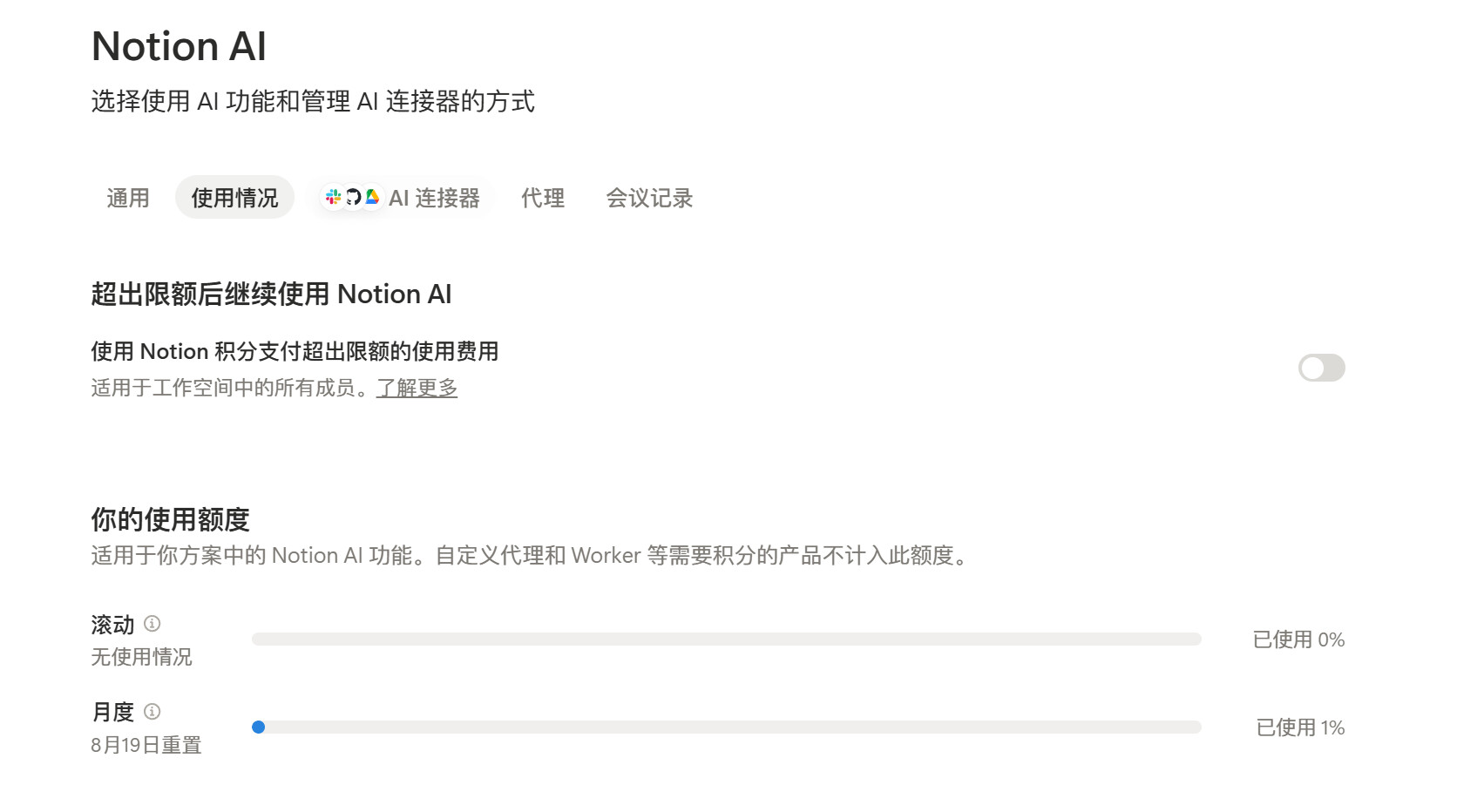Screen dimensions: 1457x812
Task: Click the Slack icon in AI 连接器 tab
Action: pyautogui.click(x=333, y=198)
